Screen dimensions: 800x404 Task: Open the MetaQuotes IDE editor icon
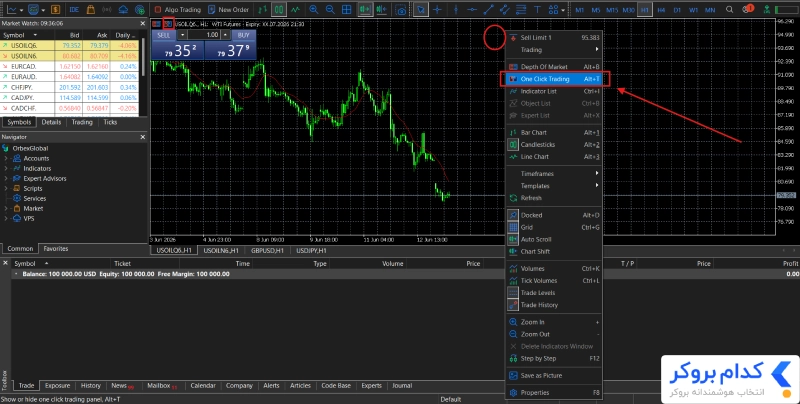74,10
